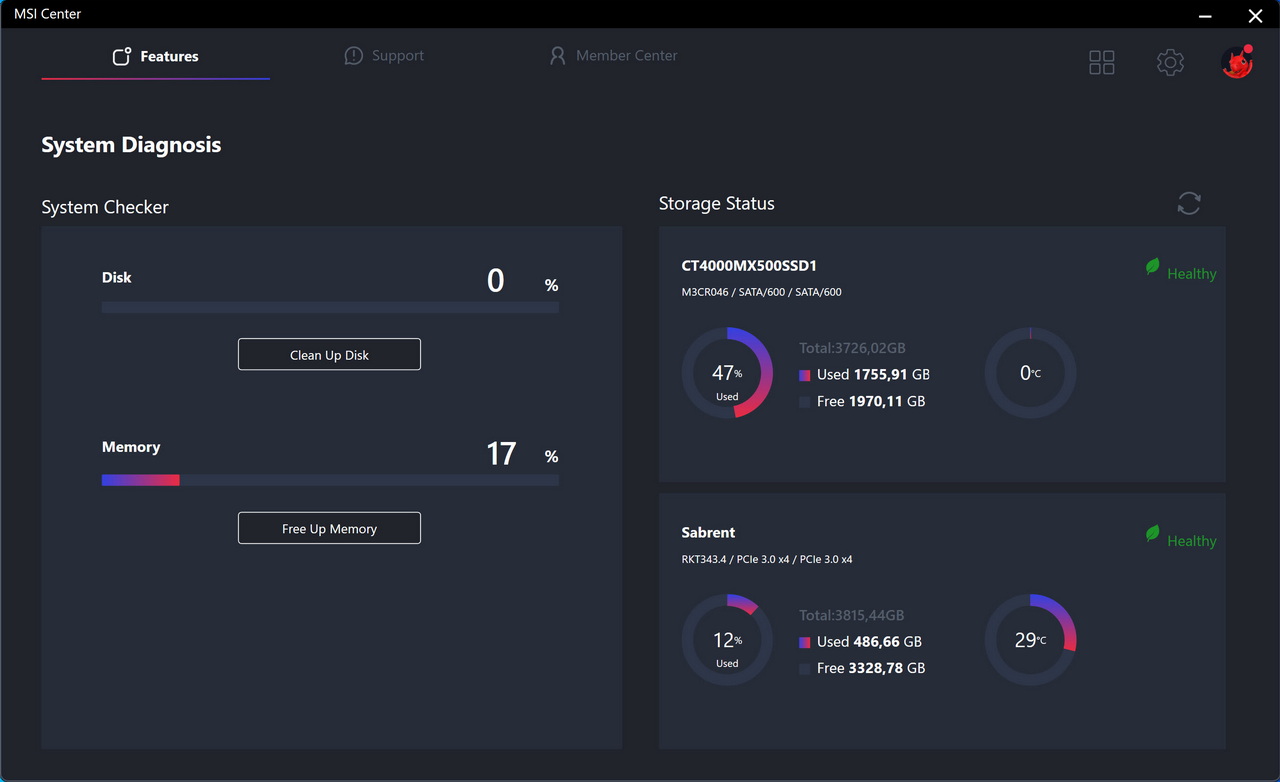Click the Support exclamation bubble icon

point(353,56)
